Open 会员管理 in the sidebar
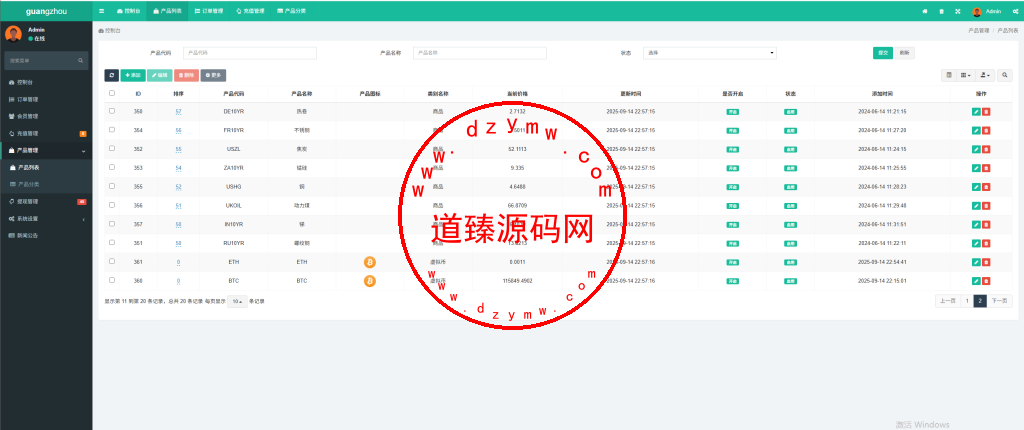This screenshot has height=430, width=1024. click(46, 116)
